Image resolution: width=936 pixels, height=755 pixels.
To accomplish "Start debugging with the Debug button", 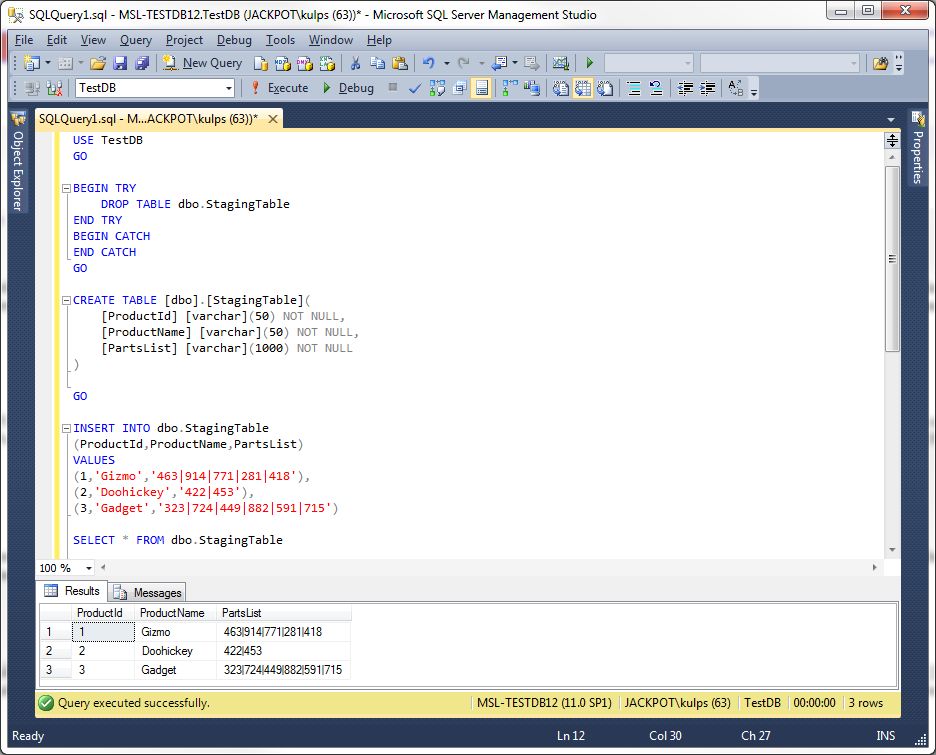I will click(x=347, y=88).
